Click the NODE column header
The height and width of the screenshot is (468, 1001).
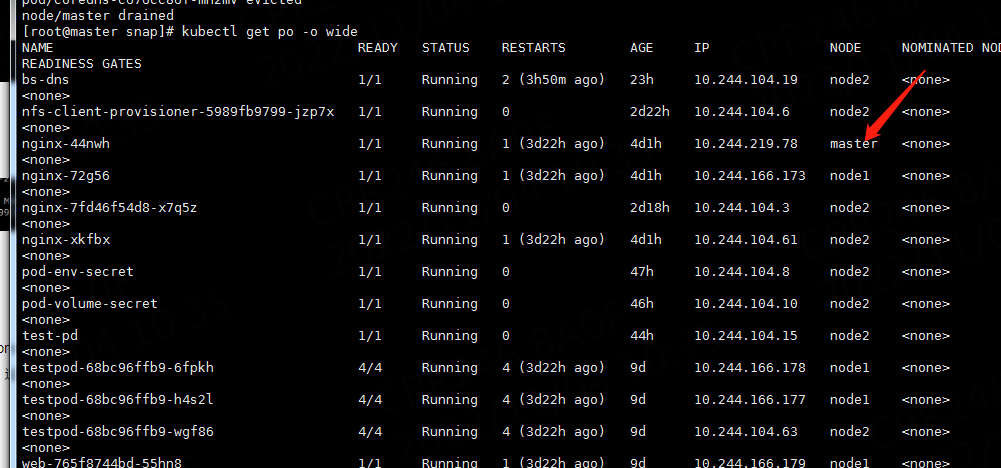pyautogui.click(x=845, y=48)
